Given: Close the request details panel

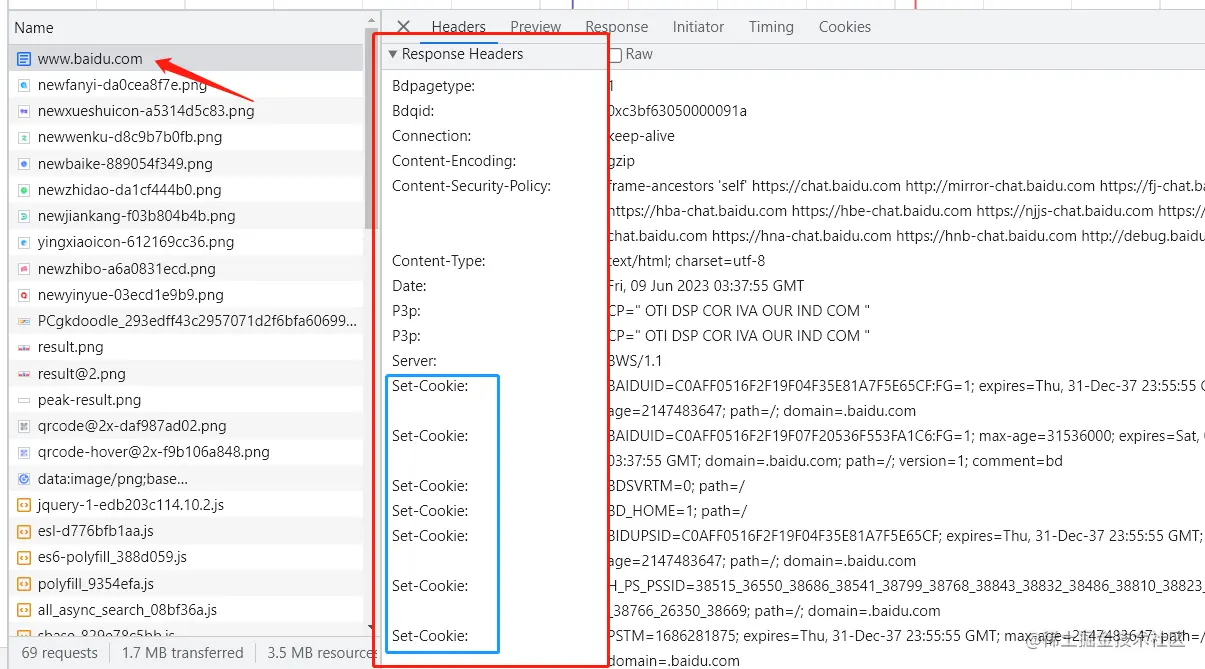Looking at the screenshot, I should pos(403,27).
